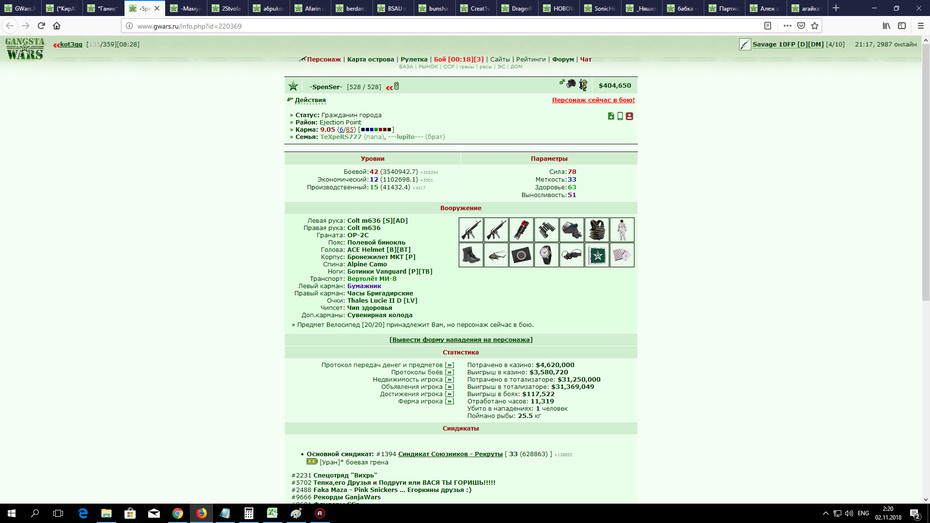
Task: Click 'Вывести форму нападения на персонажа' link
Action: click(461, 340)
